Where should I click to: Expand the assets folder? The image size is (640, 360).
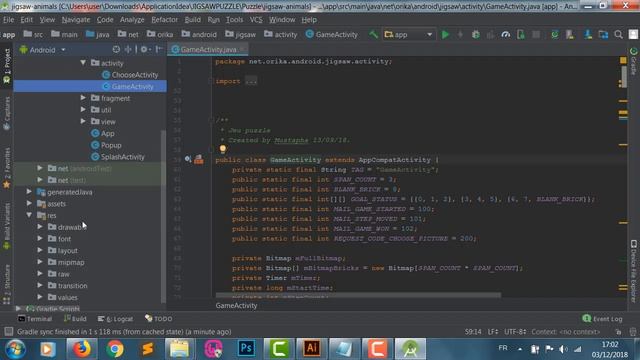pyautogui.click(x=29, y=203)
